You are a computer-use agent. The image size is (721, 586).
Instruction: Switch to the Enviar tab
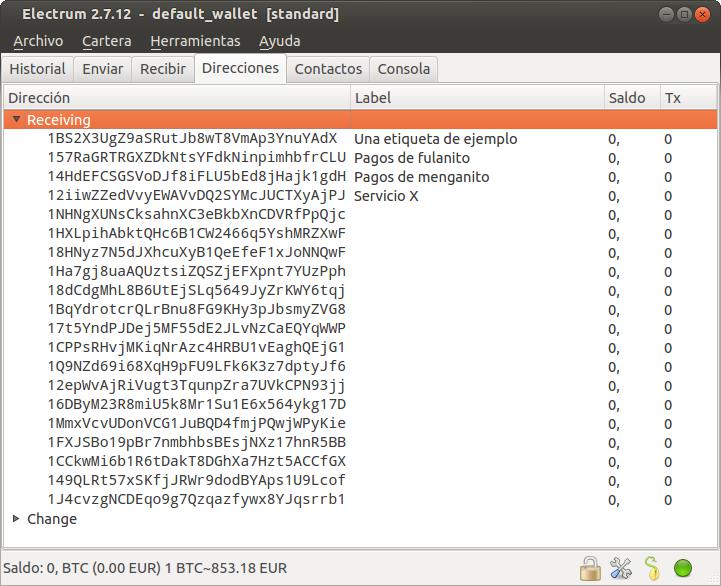pyautogui.click(x=102, y=69)
